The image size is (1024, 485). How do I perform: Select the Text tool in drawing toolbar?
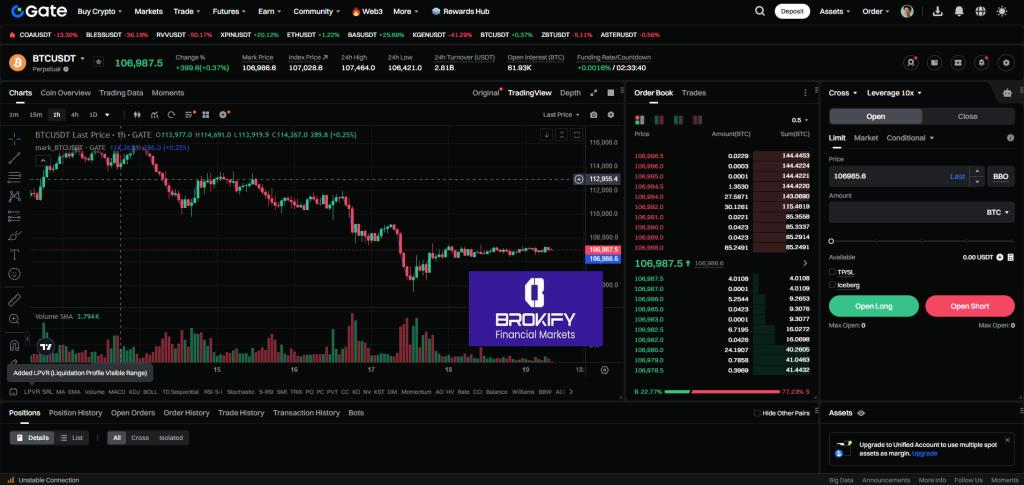point(15,254)
